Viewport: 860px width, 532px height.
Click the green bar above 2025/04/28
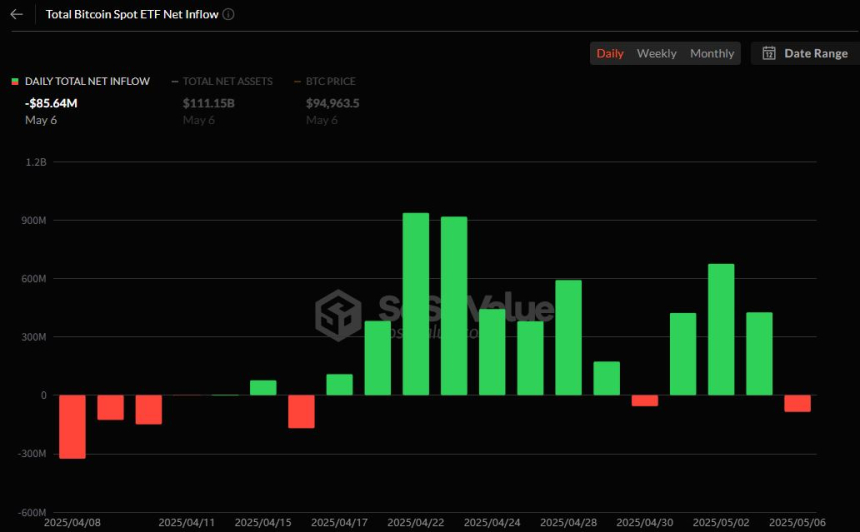click(x=568, y=337)
